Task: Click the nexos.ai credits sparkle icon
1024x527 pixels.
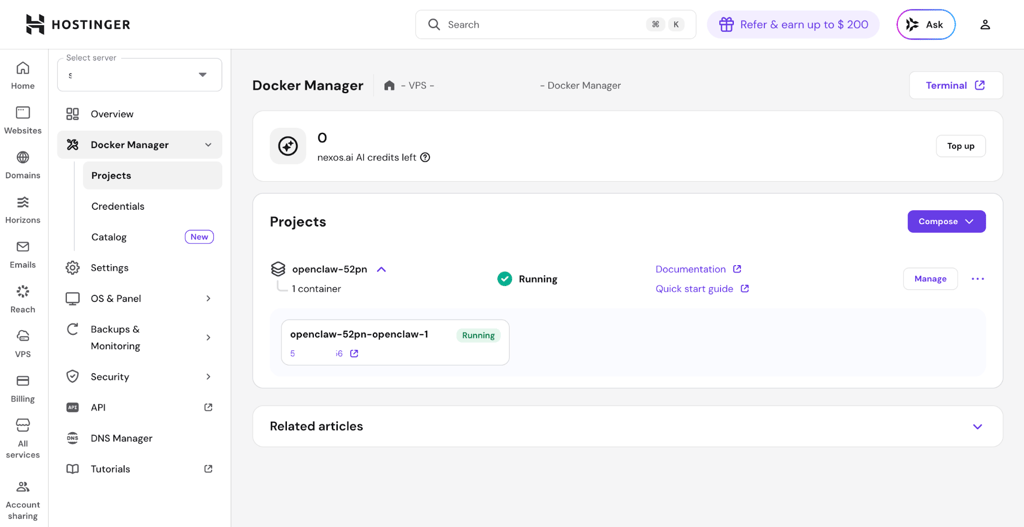Action: [288, 146]
